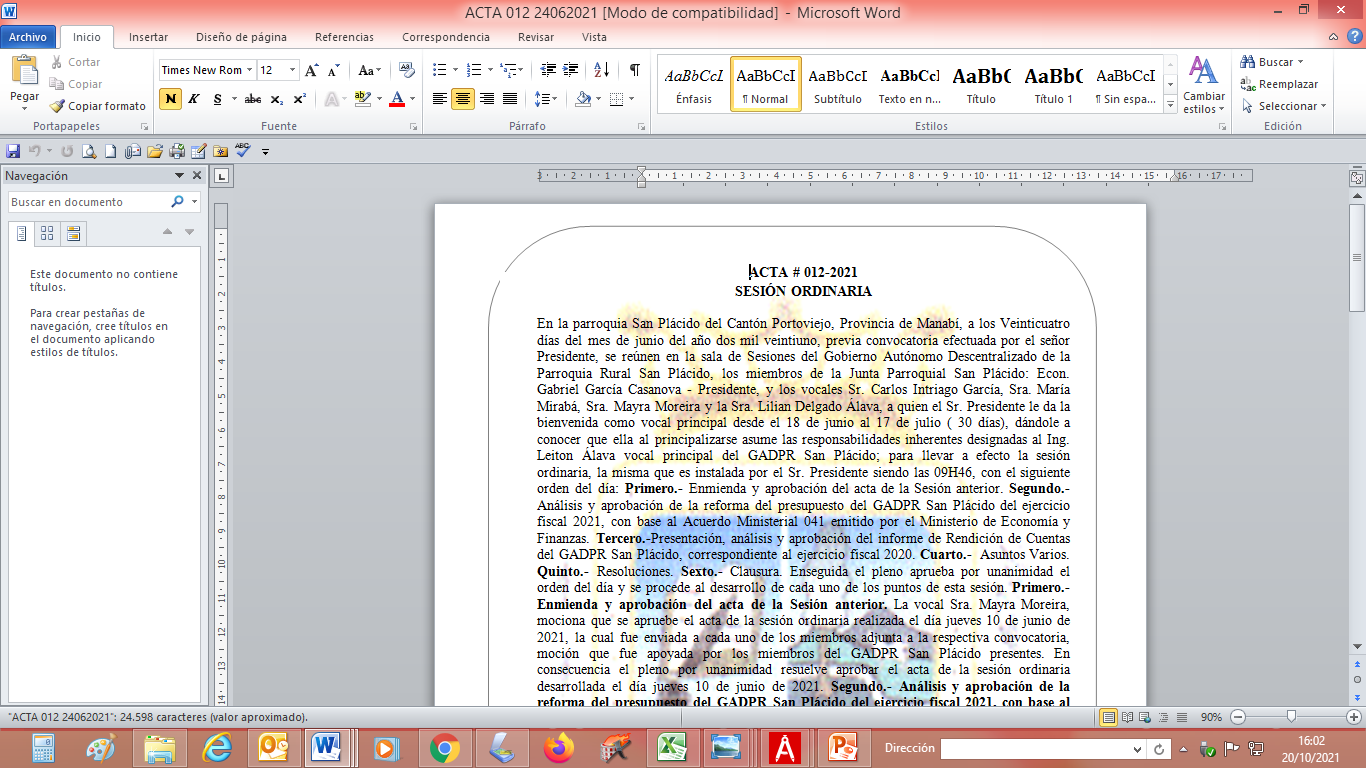Screen dimensions: 1366x768
Task: Click the sort A-Z icon
Action: [601, 70]
